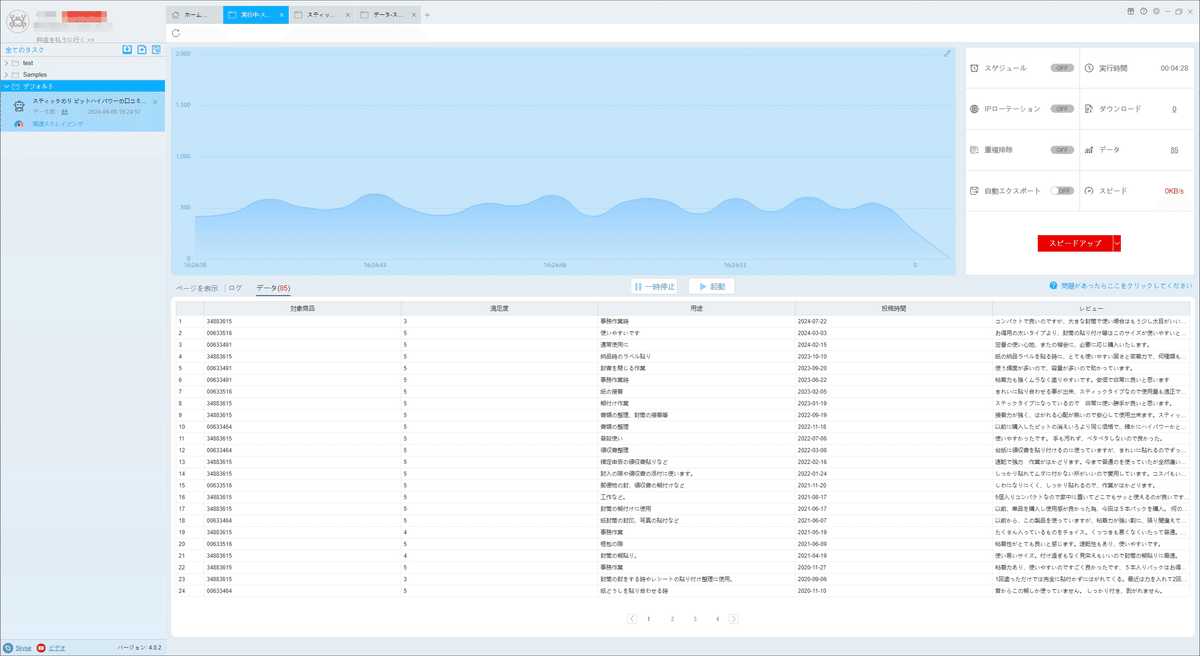This screenshot has height=656, width=1200.
Task: Expand the test folder in task tree
Action: [x=7, y=63]
